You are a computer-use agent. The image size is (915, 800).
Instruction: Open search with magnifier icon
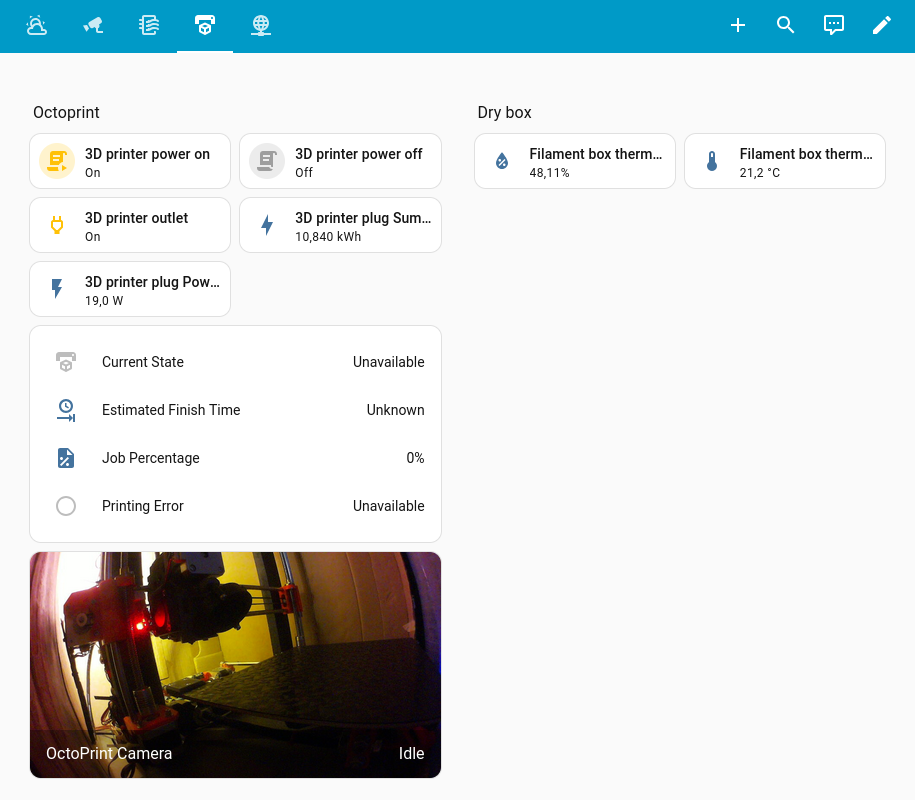pos(786,26)
